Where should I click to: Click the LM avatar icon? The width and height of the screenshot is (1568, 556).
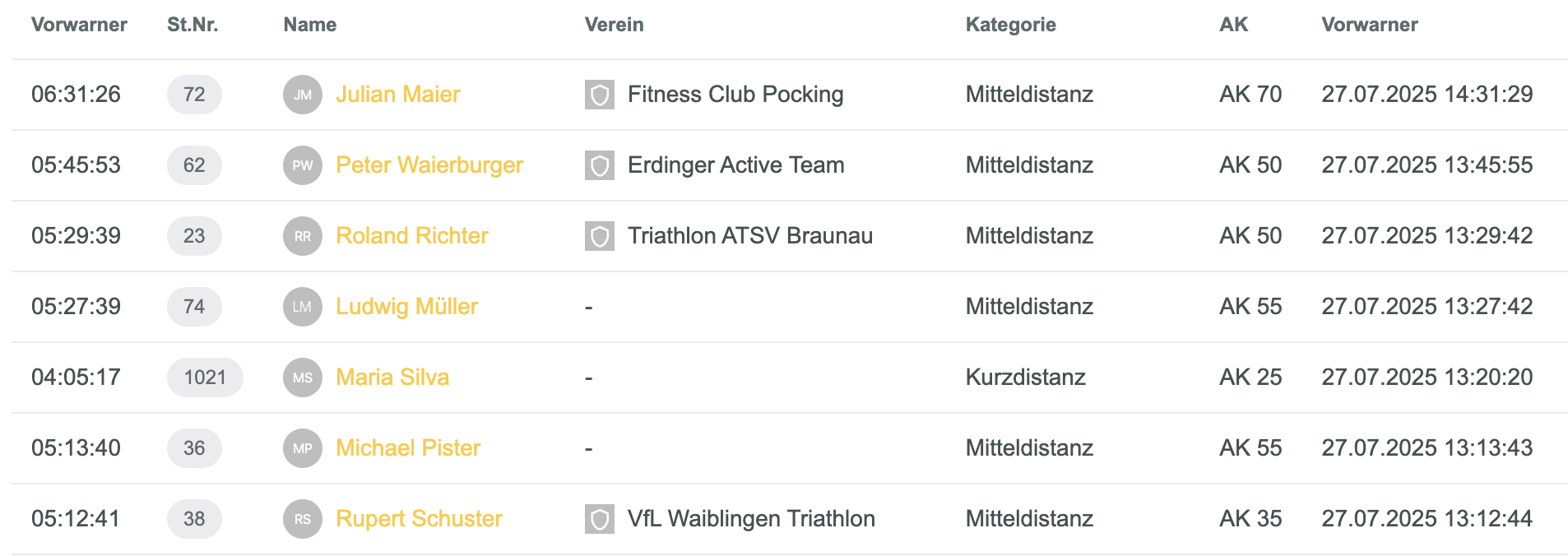[x=303, y=307]
